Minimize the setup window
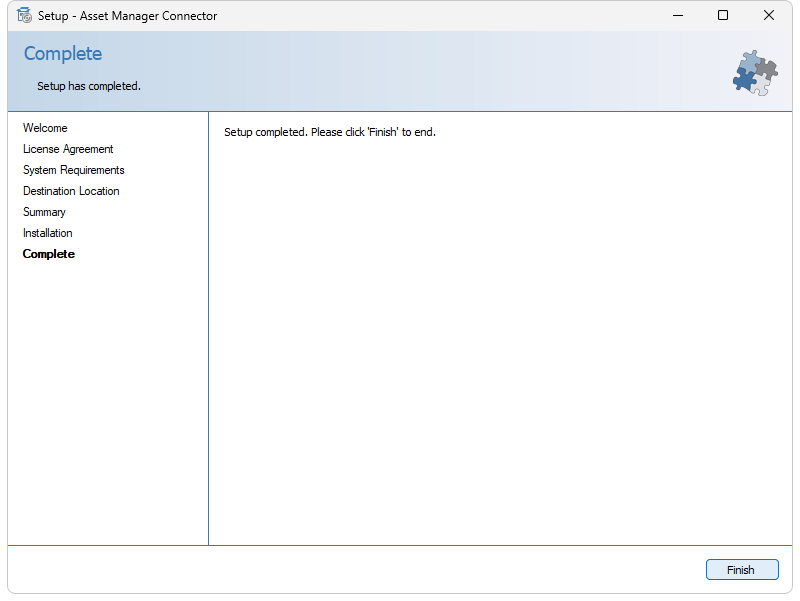The width and height of the screenshot is (800, 601). (678, 16)
